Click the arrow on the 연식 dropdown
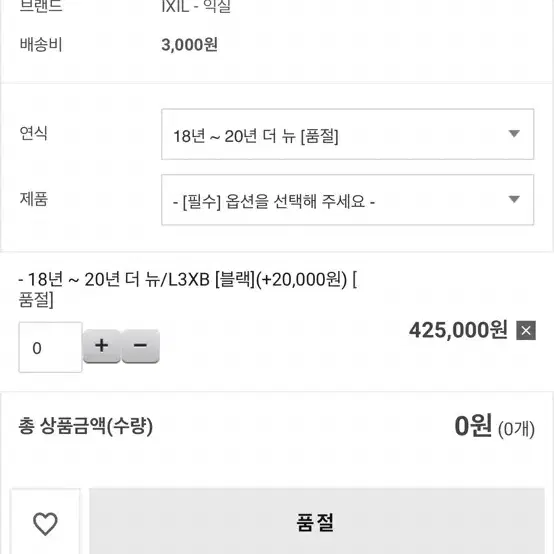The width and height of the screenshot is (554, 554). click(514, 134)
